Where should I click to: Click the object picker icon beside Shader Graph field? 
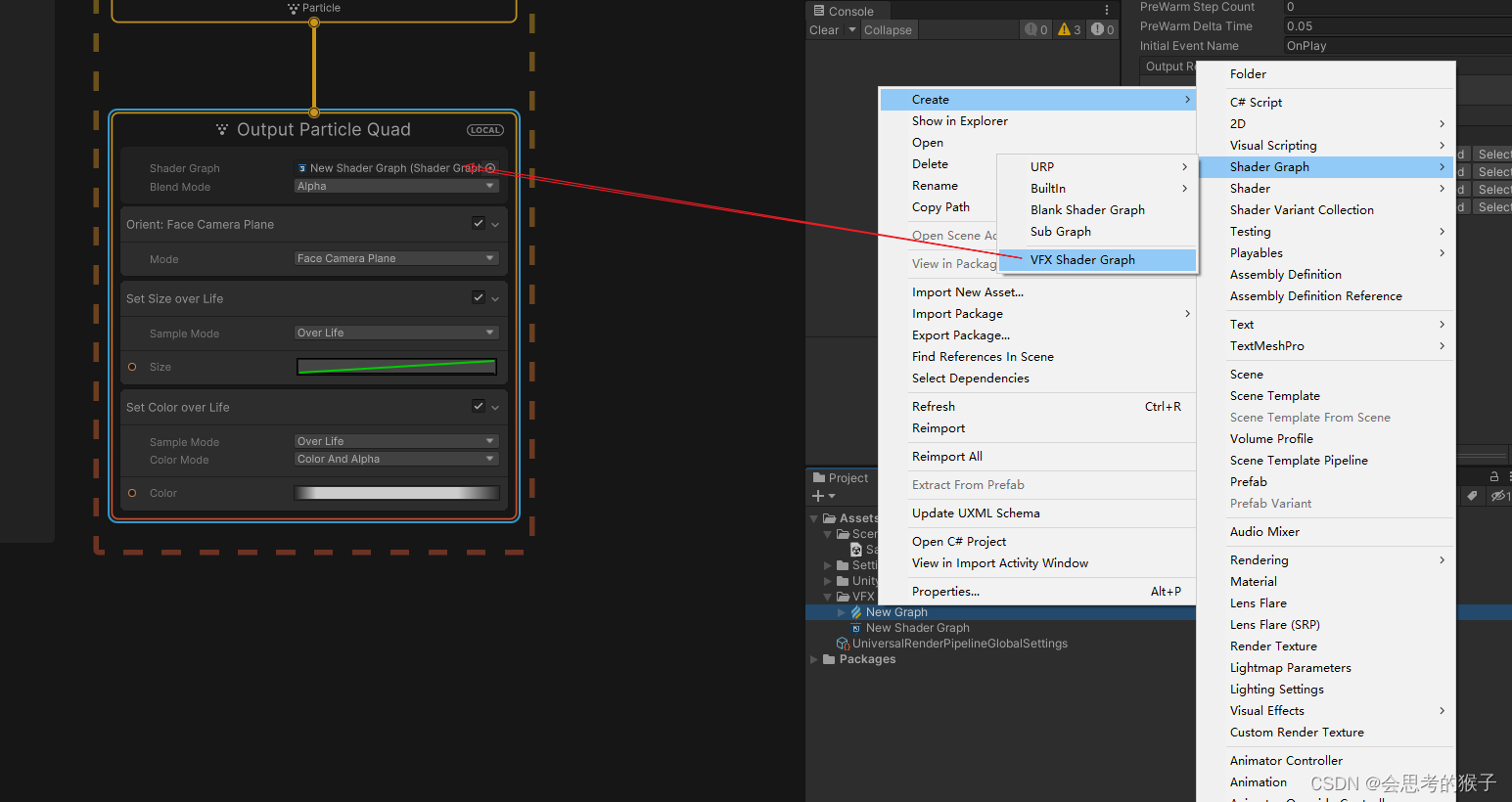click(x=492, y=167)
